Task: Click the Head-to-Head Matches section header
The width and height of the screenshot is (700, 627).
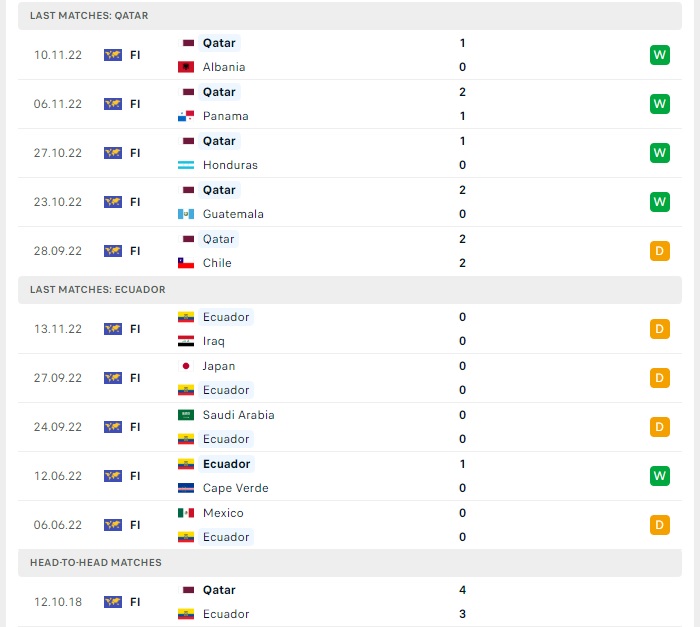Action: pos(95,562)
